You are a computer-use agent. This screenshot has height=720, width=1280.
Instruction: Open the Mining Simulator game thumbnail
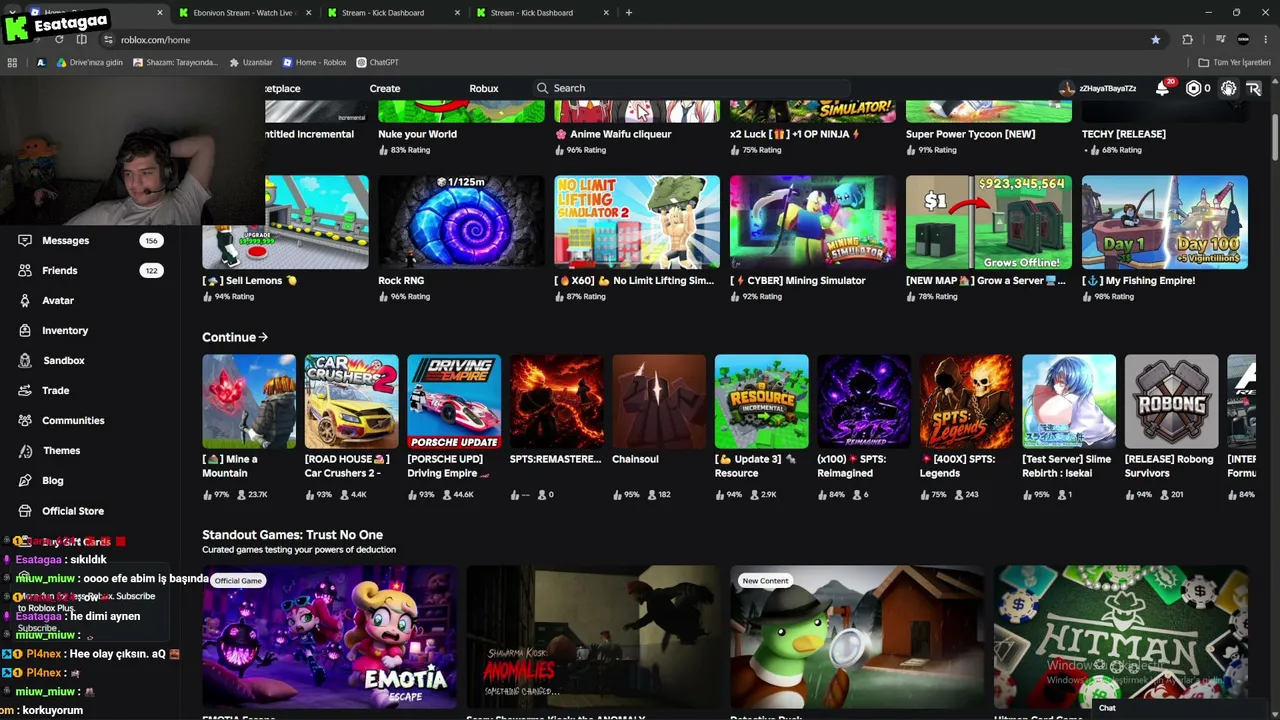pyautogui.click(x=813, y=222)
